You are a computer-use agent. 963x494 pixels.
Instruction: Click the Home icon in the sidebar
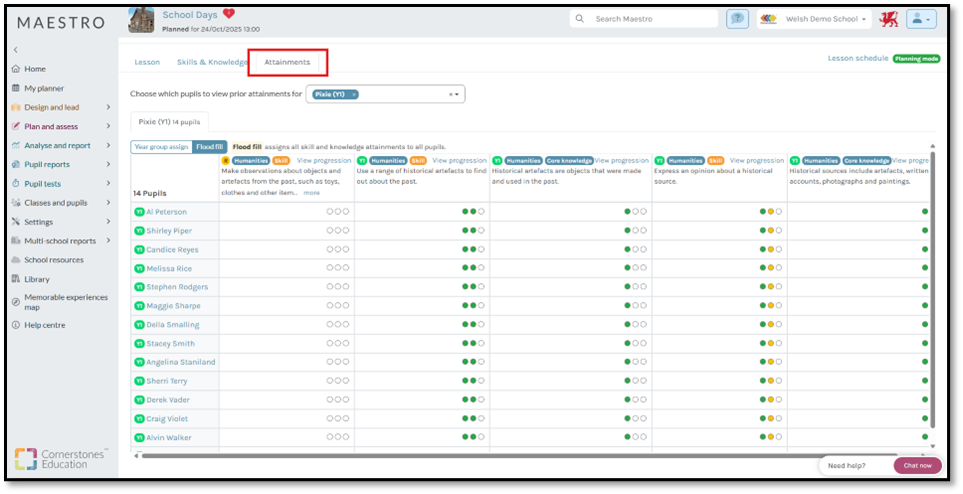(x=16, y=69)
